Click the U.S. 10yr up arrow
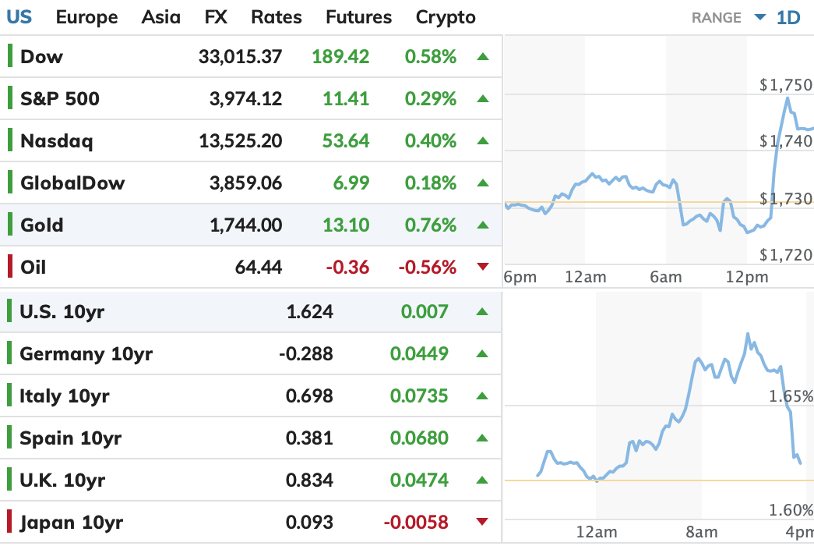Screen dimensions: 814x547 (x=483, y=312)
